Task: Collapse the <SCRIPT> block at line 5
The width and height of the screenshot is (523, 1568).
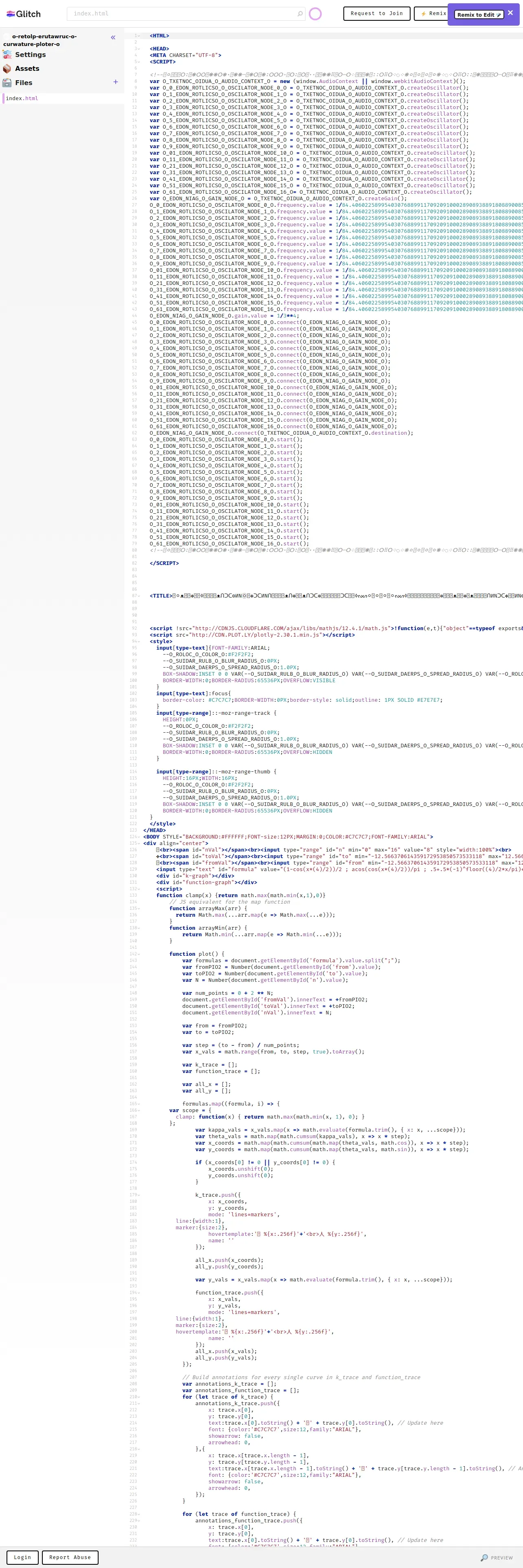Action: tap(139, 61)
